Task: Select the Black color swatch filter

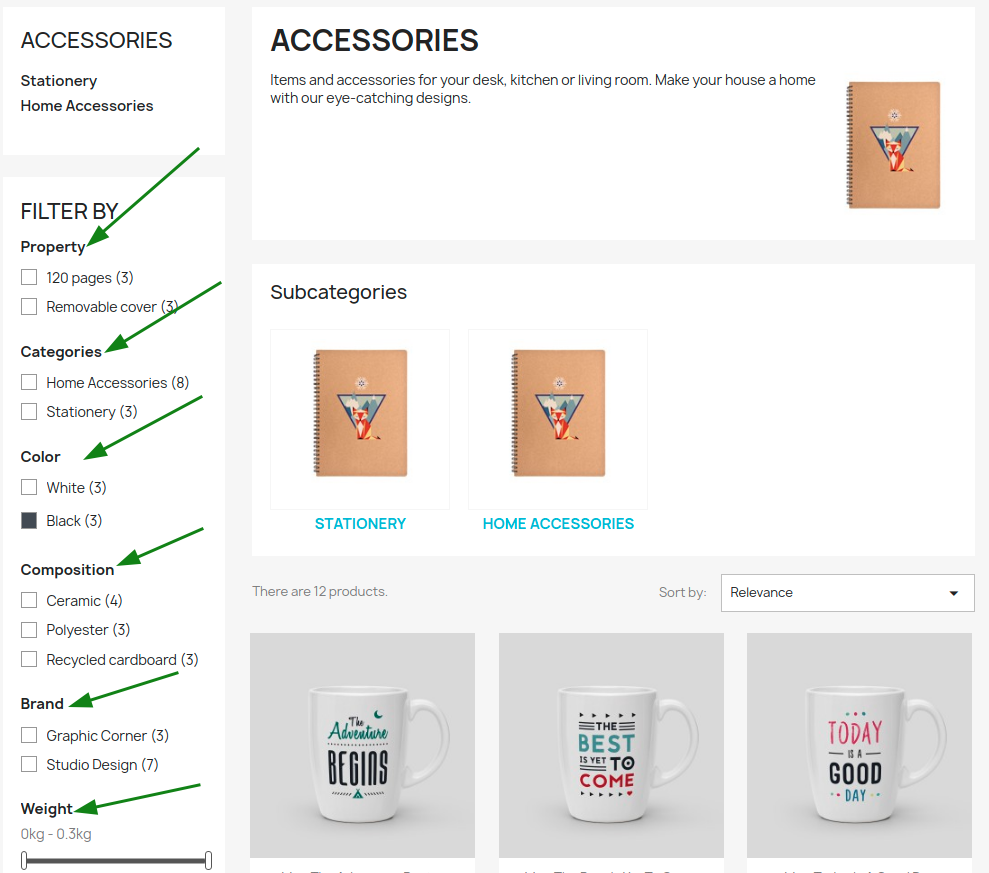Action: (29, 520)
